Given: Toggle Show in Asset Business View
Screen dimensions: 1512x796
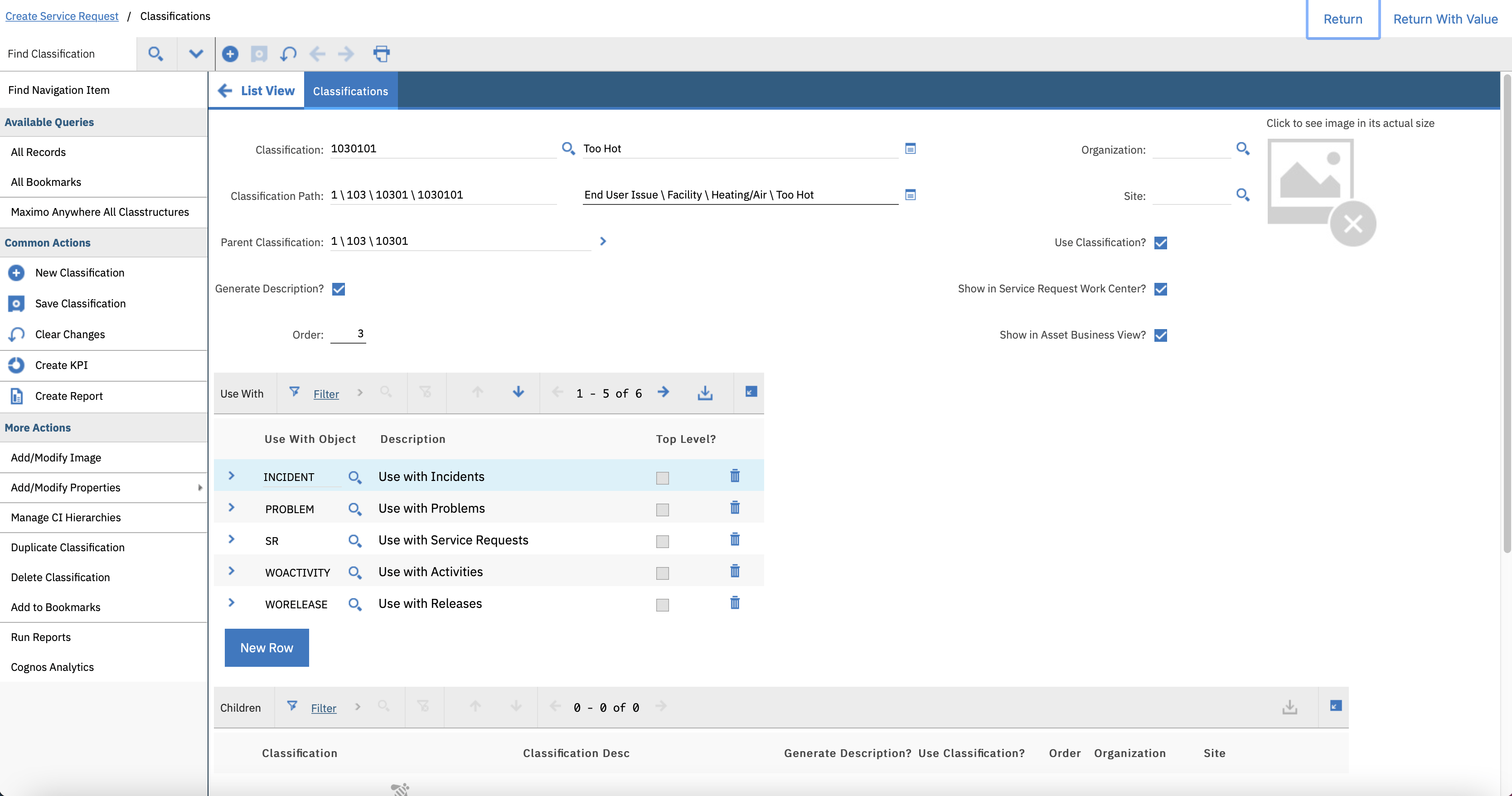Looking at the screenshot, I should coord(1160,335).
